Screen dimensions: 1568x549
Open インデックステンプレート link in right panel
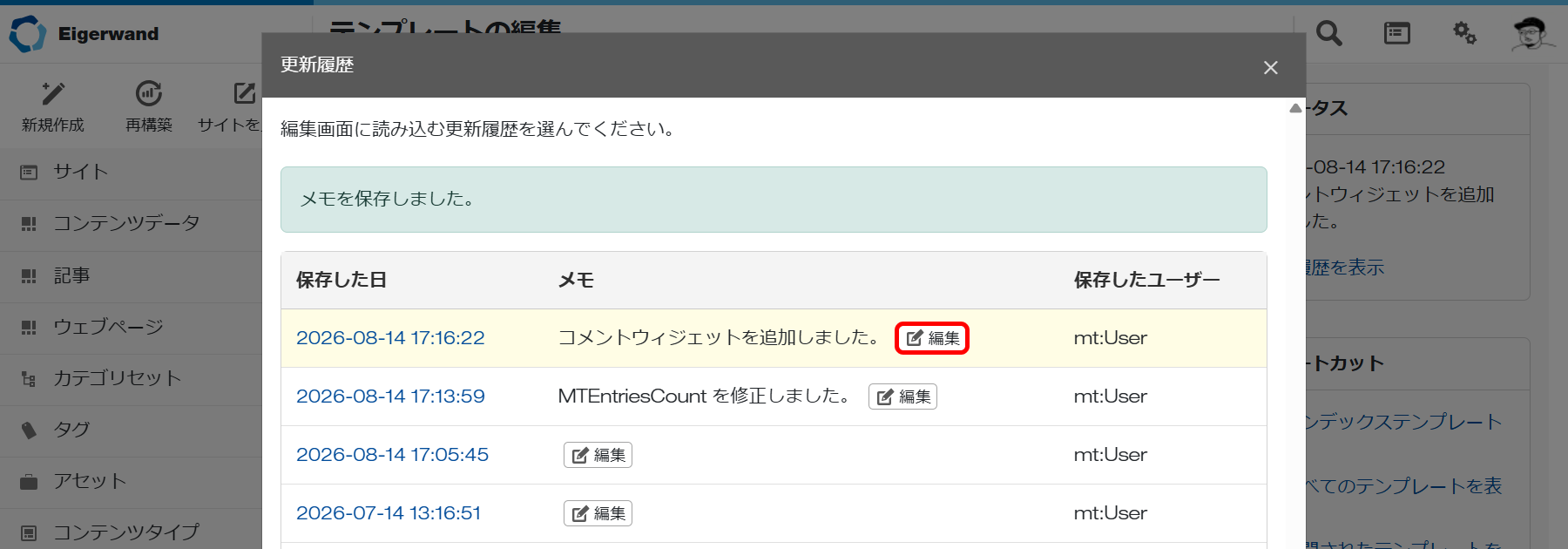pyautogui.click(x=1403, y=422)
